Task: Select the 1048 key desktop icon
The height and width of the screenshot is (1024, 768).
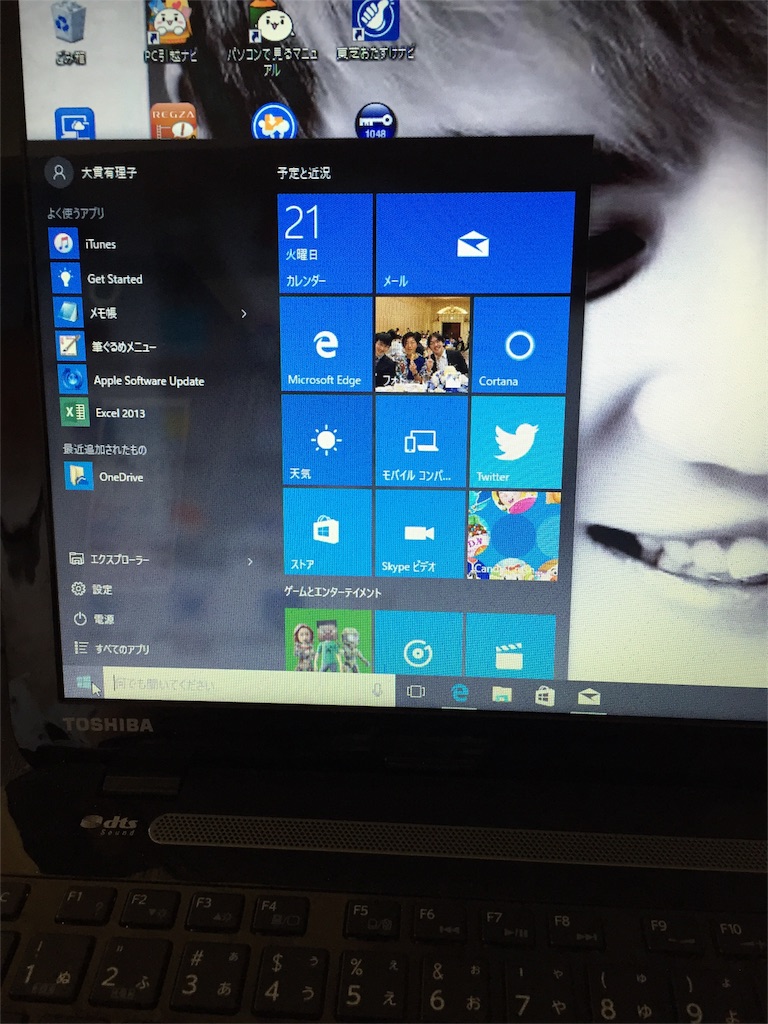Action: point(376,121)
